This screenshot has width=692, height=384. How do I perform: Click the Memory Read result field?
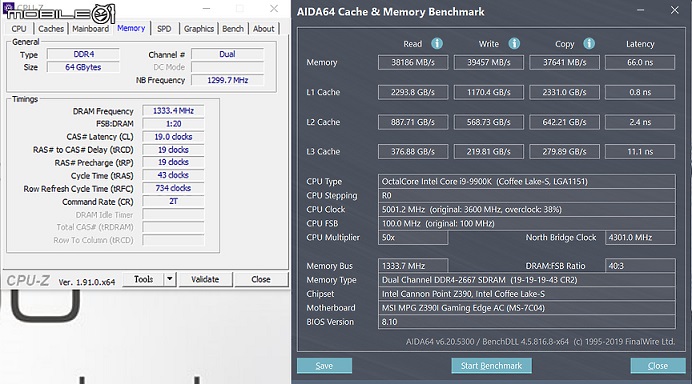click(413, 62)
